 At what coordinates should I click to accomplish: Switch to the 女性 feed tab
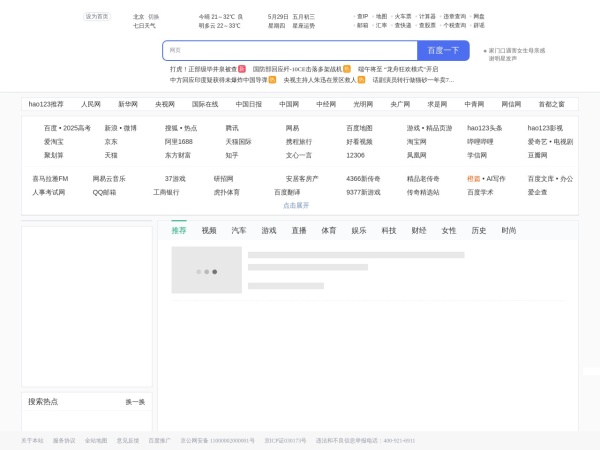point(449,230)
